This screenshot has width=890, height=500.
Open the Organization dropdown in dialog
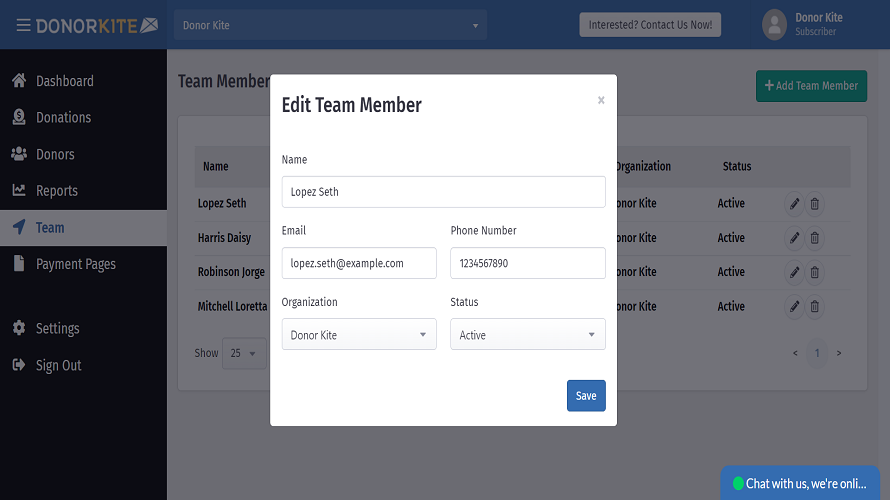click(359, 335)
